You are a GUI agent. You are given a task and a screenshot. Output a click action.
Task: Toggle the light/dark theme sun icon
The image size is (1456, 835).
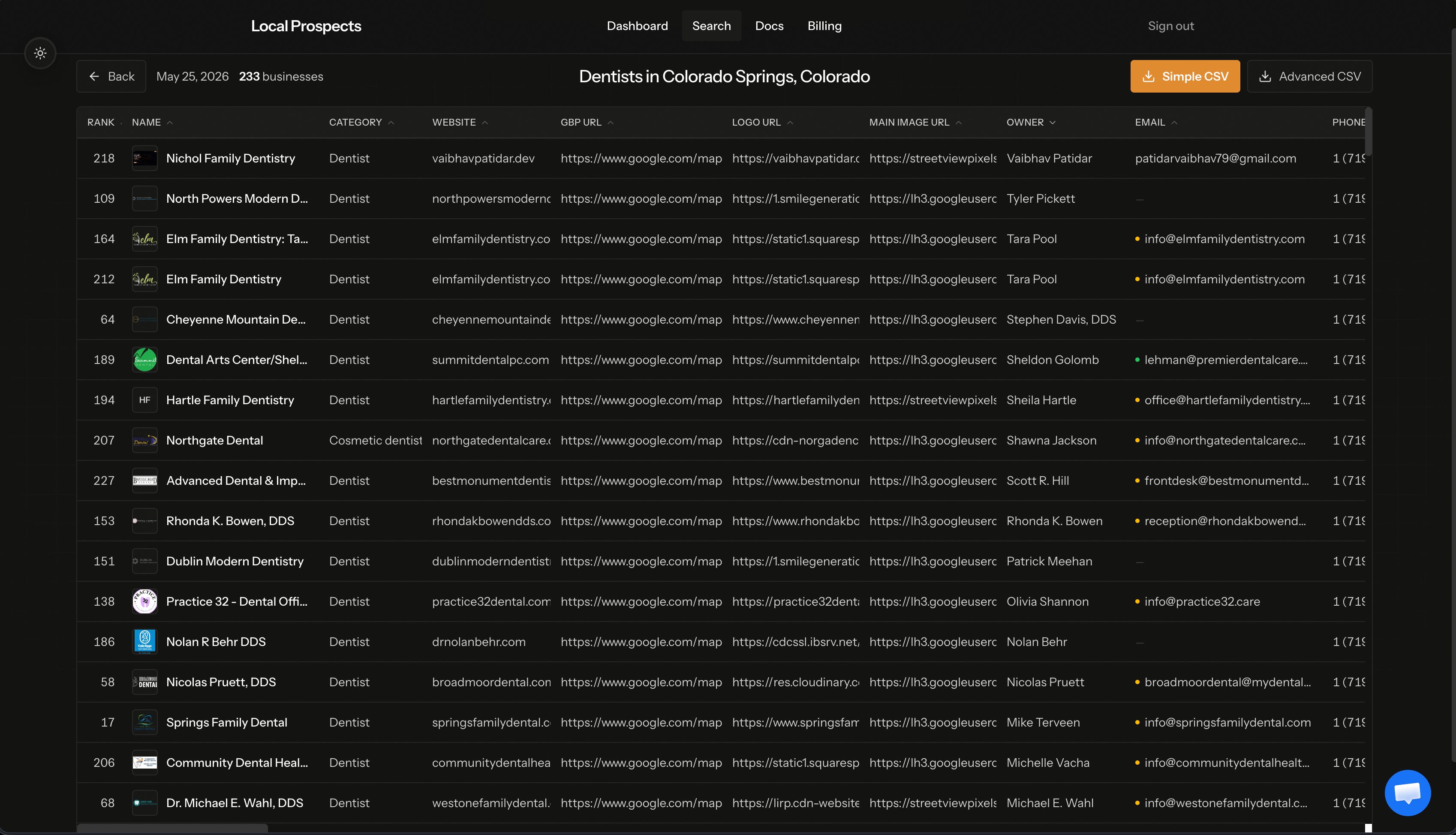pos(40,53)
